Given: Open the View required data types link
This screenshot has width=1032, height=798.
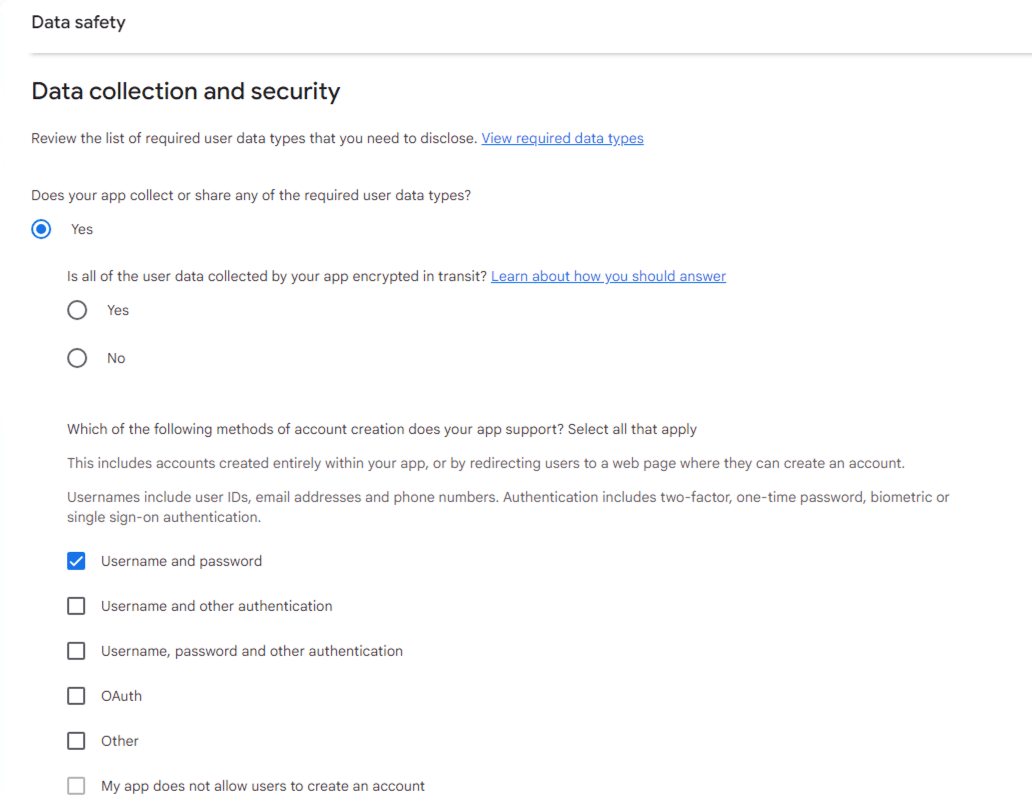Looking at the screenshot, I should [x=562, y=139].
